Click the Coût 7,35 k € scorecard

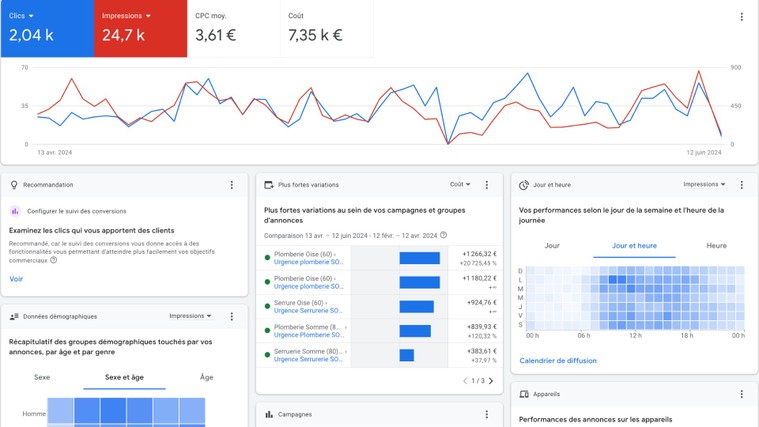coord(327,29)
